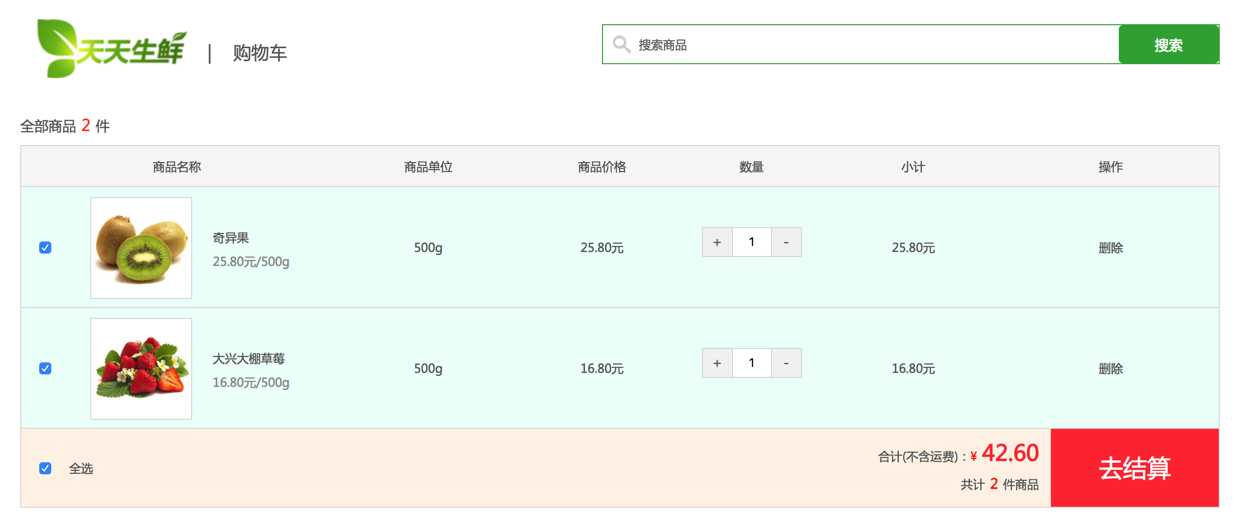Increase 大兴大棚草莓 quantity with plus button

(x=717, y=362)
